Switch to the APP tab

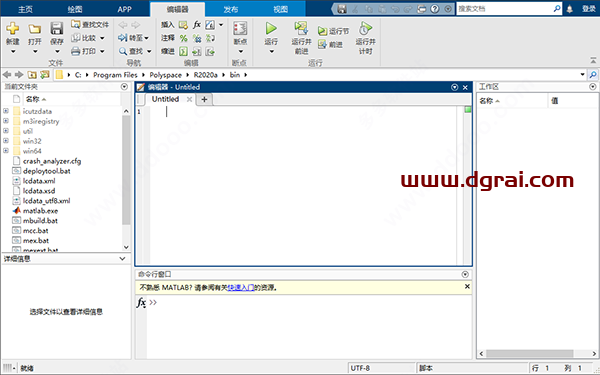click(124, 9)
